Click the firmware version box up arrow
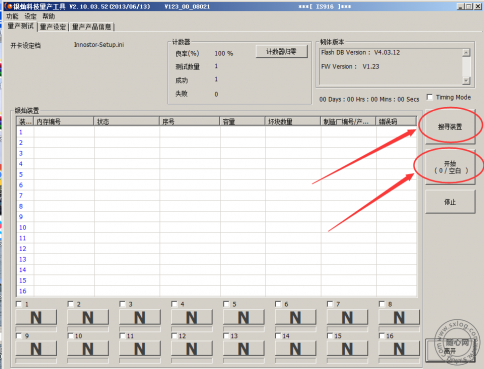 coord(466,53)
